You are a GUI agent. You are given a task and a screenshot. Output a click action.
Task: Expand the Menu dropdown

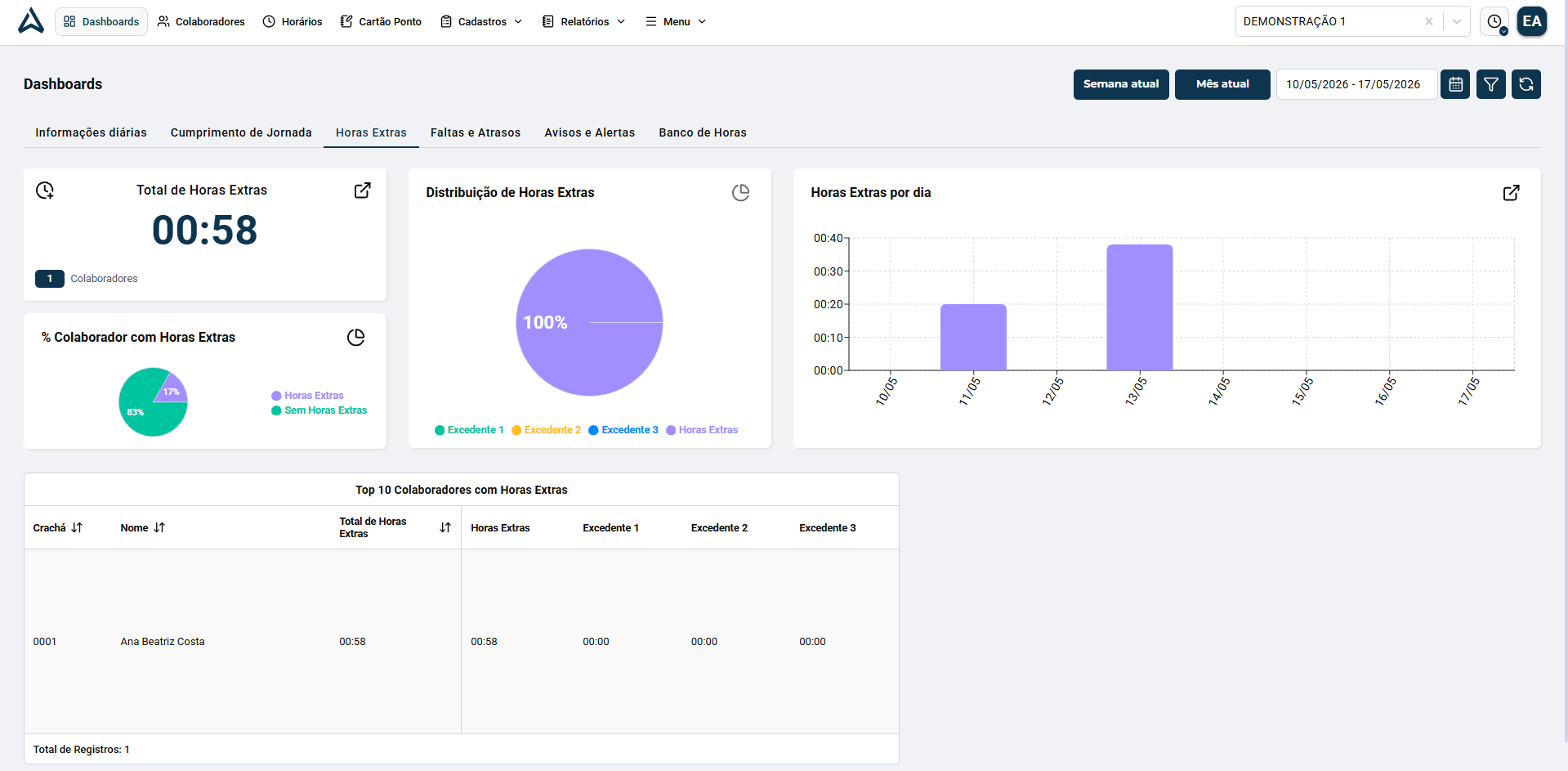tap(676, 21)
